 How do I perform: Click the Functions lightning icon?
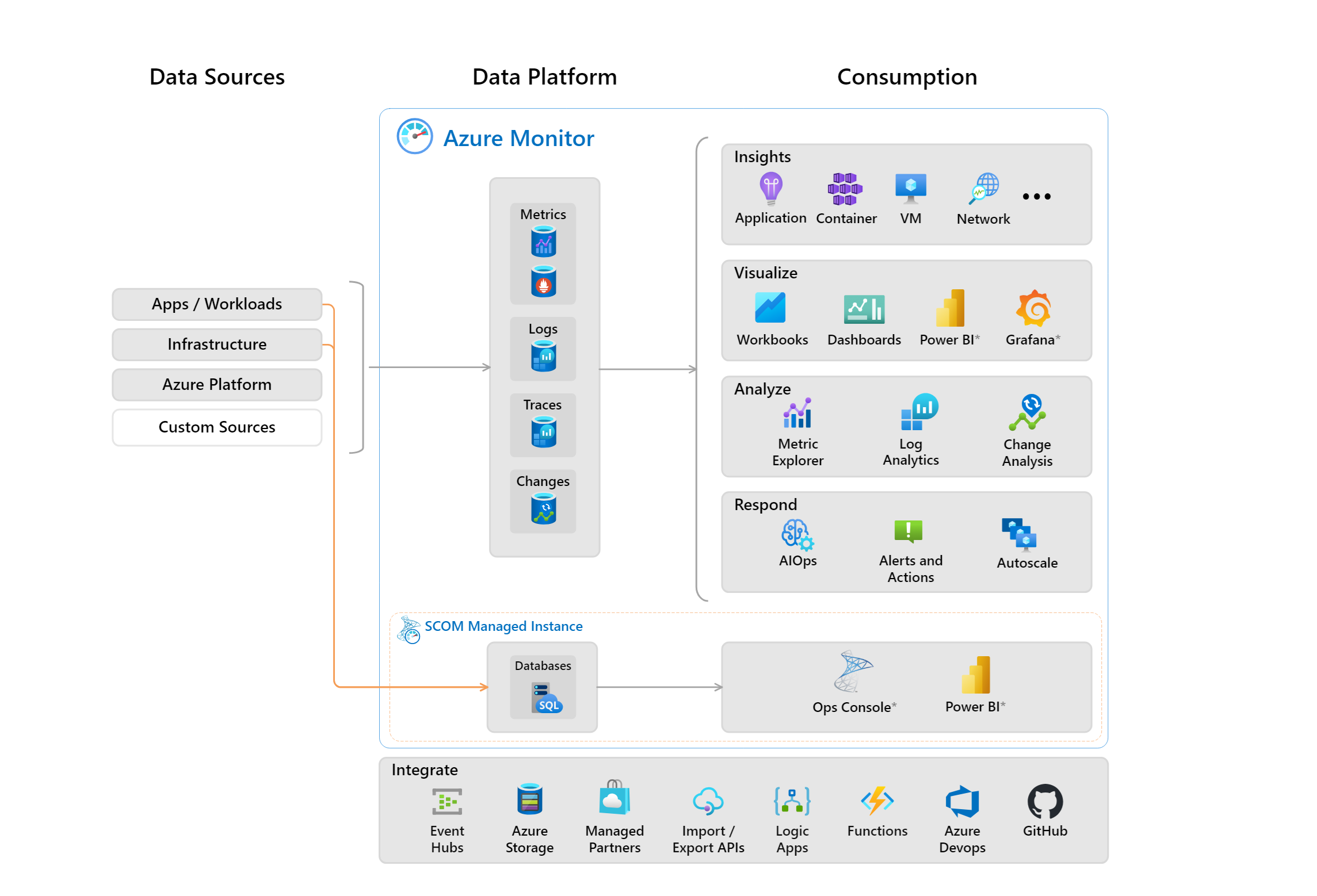[877, 801]
